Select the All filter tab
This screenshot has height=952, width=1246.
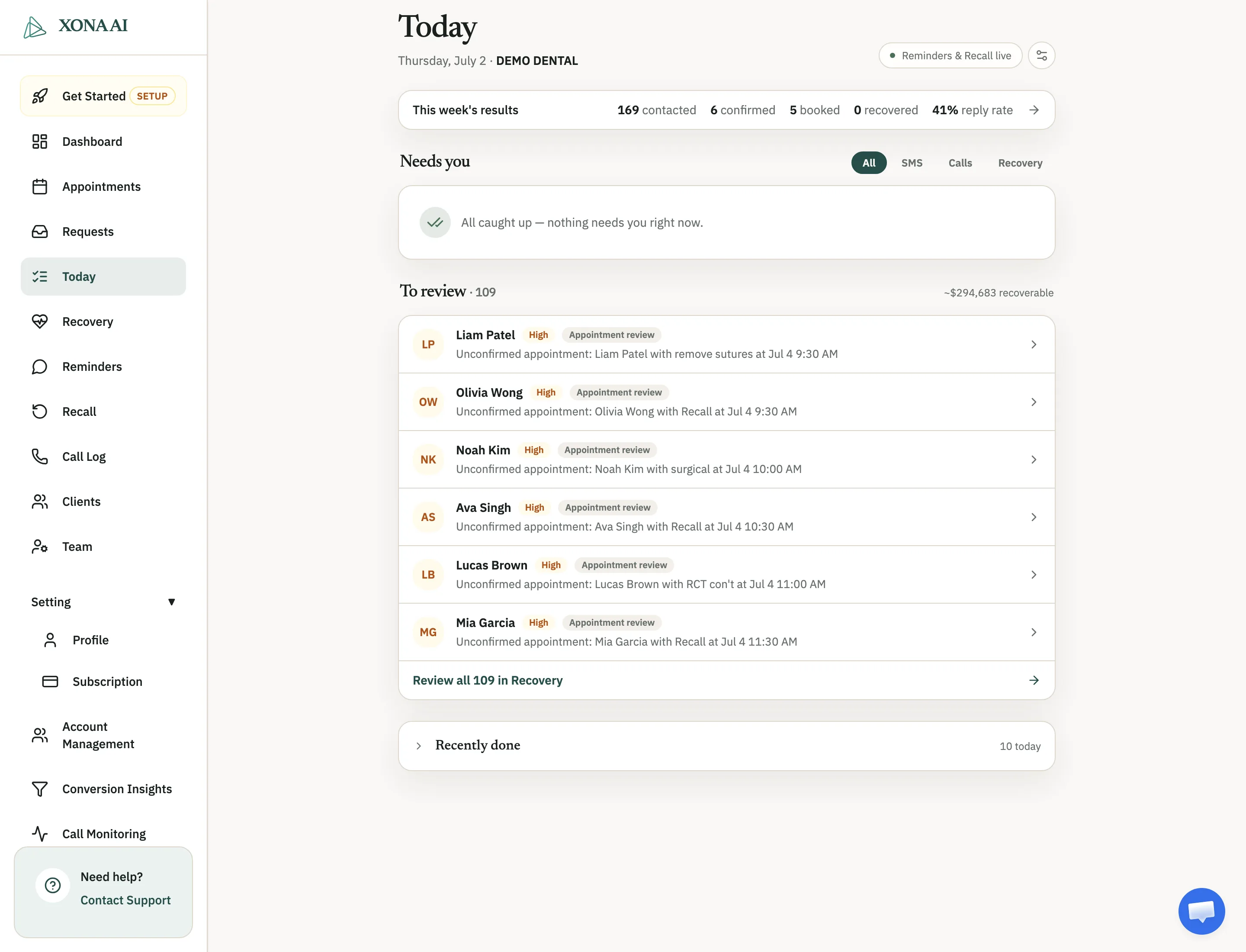pyautogui.click(x=869, y=163)
